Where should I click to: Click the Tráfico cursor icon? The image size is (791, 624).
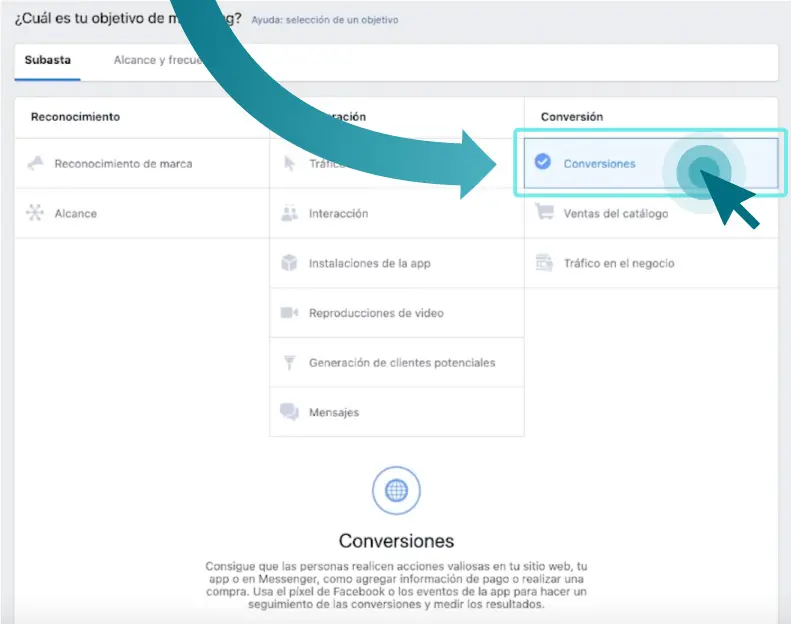point(290,163)
